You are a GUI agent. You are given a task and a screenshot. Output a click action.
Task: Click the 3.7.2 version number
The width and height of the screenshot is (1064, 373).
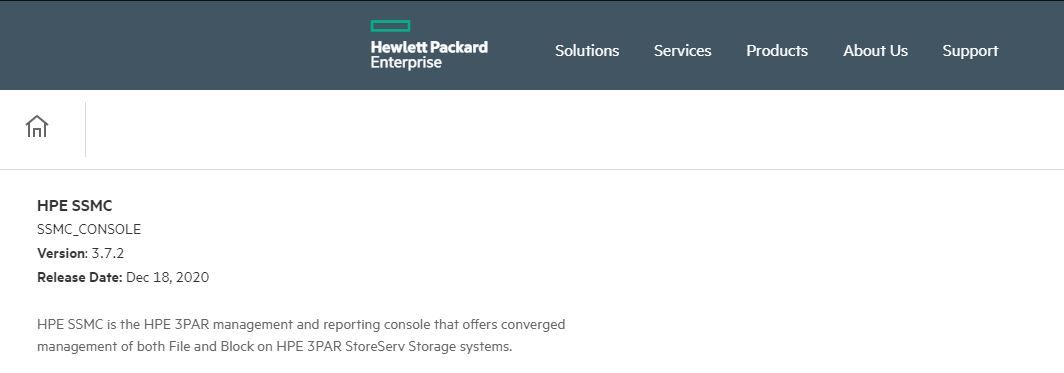coord(108,253)
